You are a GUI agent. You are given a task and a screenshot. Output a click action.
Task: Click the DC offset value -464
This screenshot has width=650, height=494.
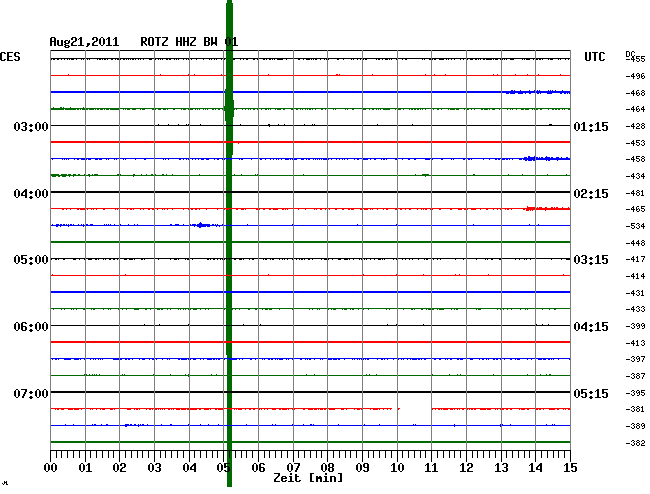click(x=635, y=109)
